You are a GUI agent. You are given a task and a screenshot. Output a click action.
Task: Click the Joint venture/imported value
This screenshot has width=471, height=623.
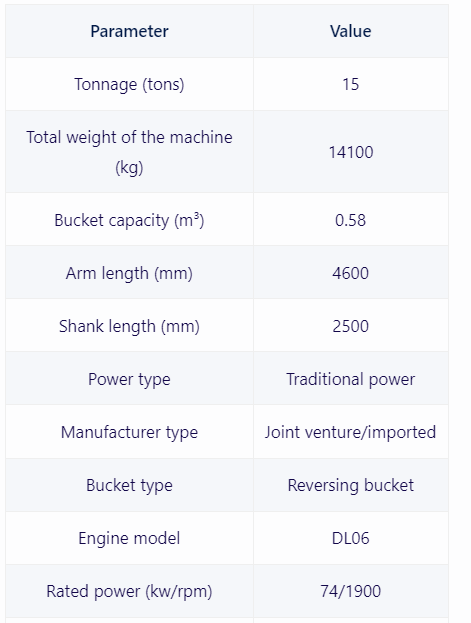click(351, 432)
